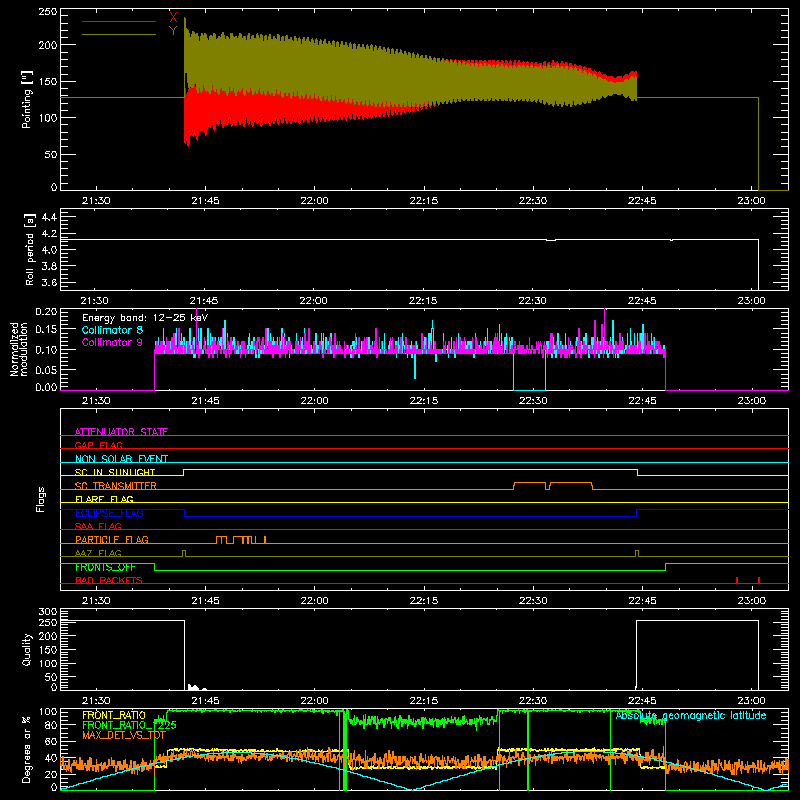The image size is (800, 800).
Task: Click the Quality axis title
Action: [x=27, y=649]
